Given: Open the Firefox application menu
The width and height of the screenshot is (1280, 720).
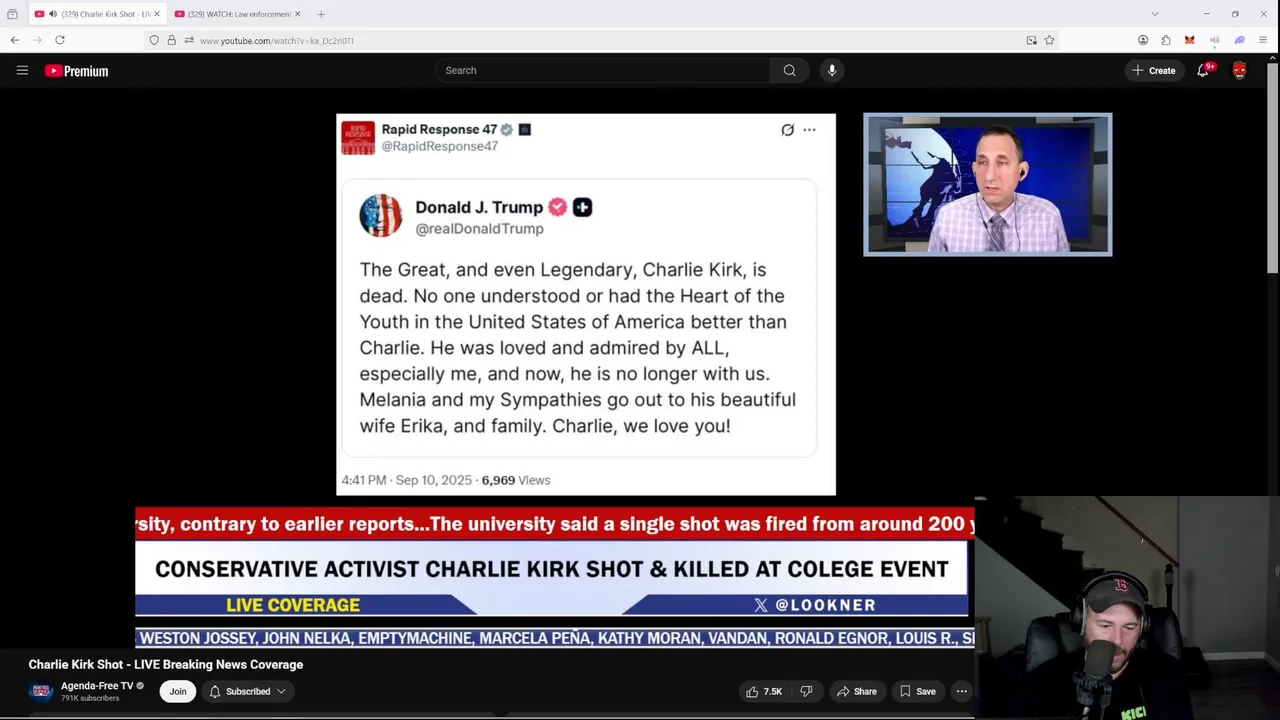Looking at the screenshot, I should pos(1264,40).
